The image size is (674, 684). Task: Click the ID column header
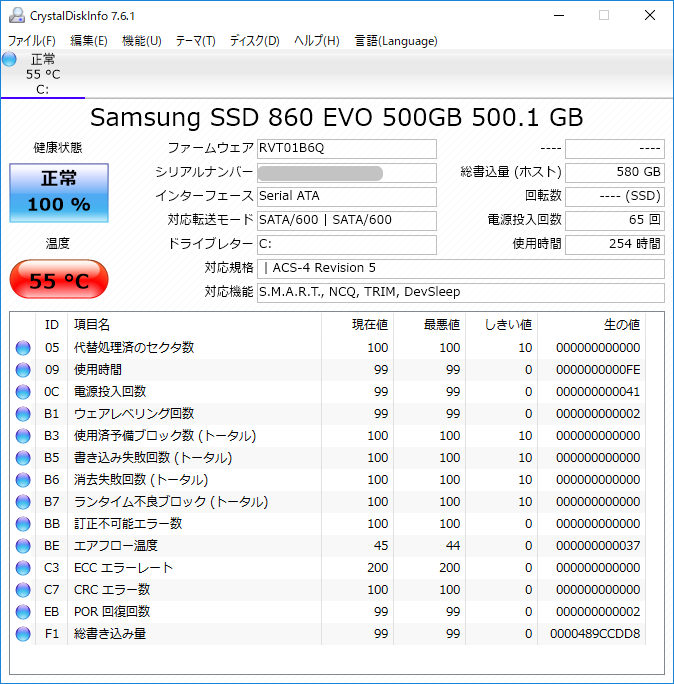(x=51, y=325)
